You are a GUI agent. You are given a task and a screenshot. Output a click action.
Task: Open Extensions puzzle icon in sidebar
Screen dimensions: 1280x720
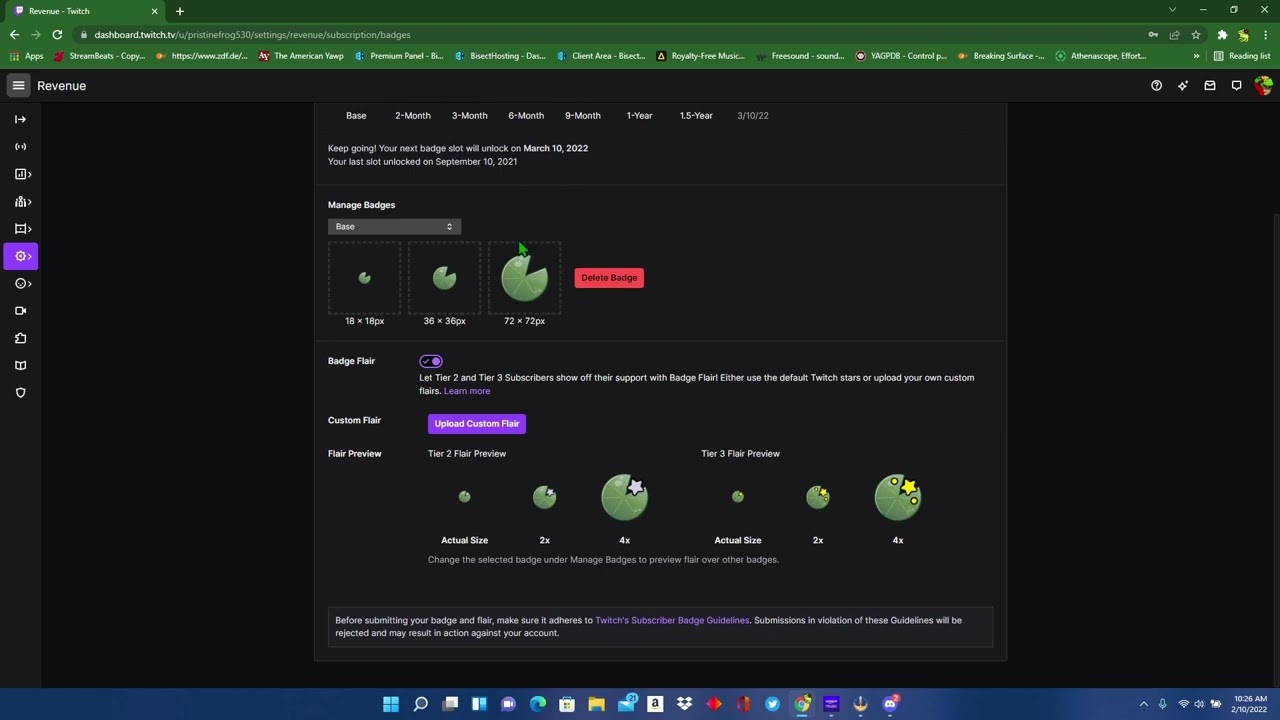tap(20, 338)
